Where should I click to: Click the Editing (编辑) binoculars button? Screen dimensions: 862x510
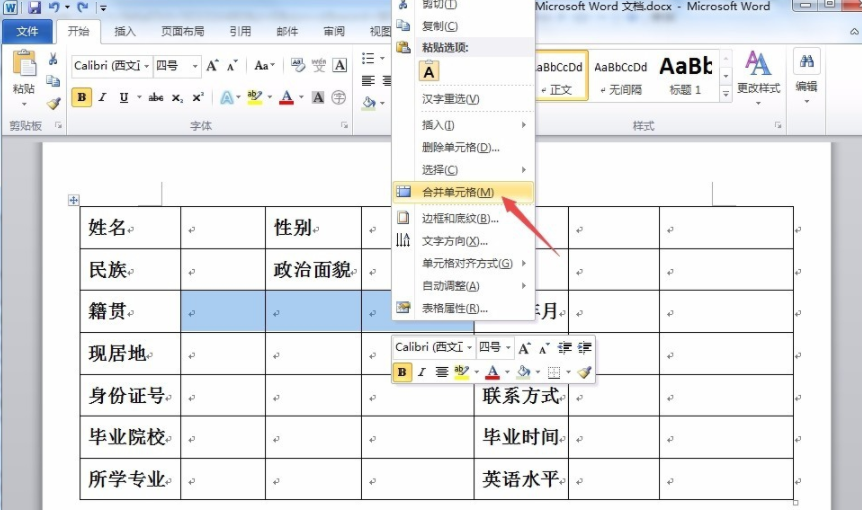[x=806, y=77]
